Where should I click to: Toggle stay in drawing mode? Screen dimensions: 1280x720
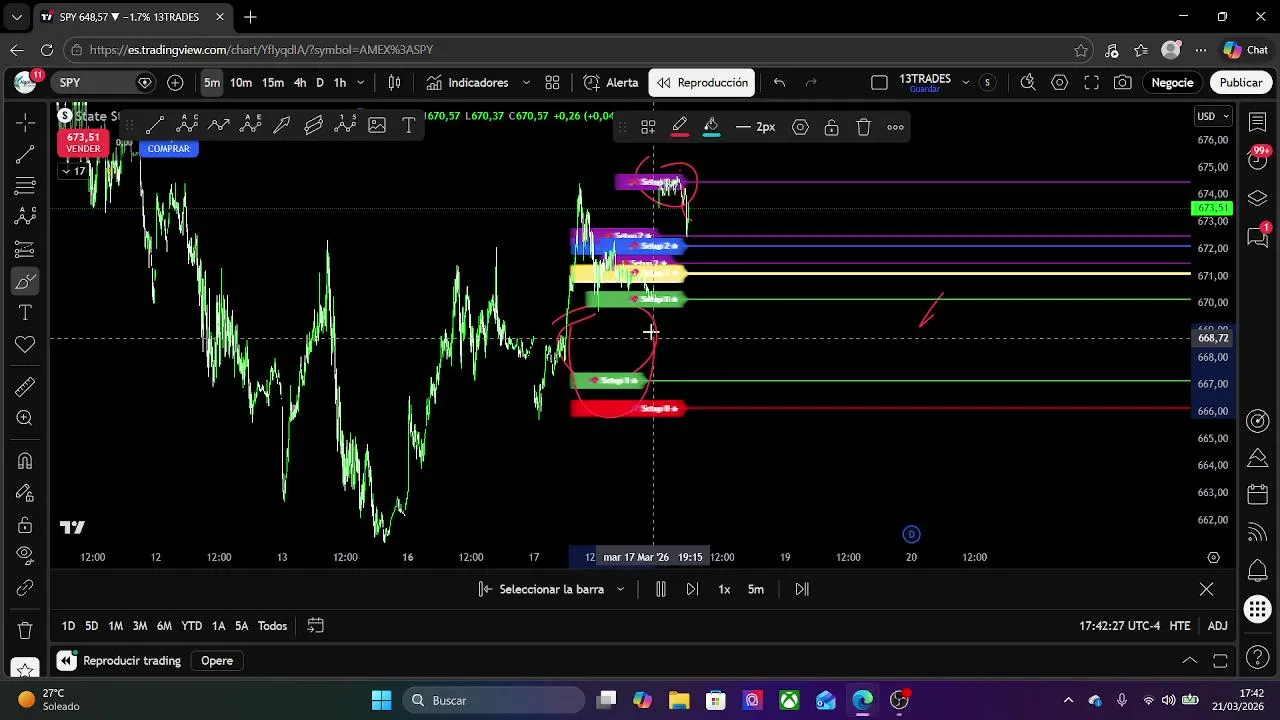[x=25, y=493]
